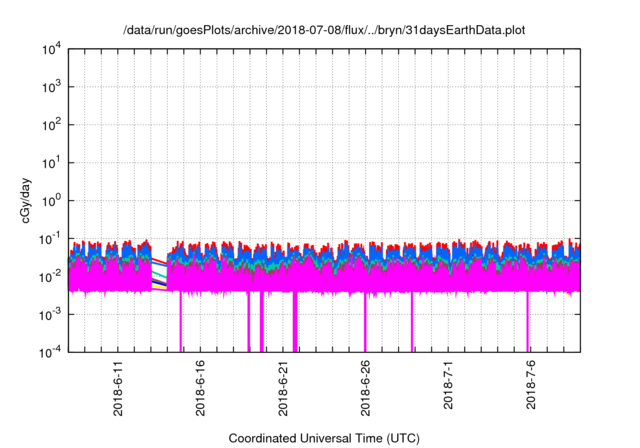640x448 pixels.
Task: Click the 10^-4 y-axis tick label
Action: tap(50, 352)
